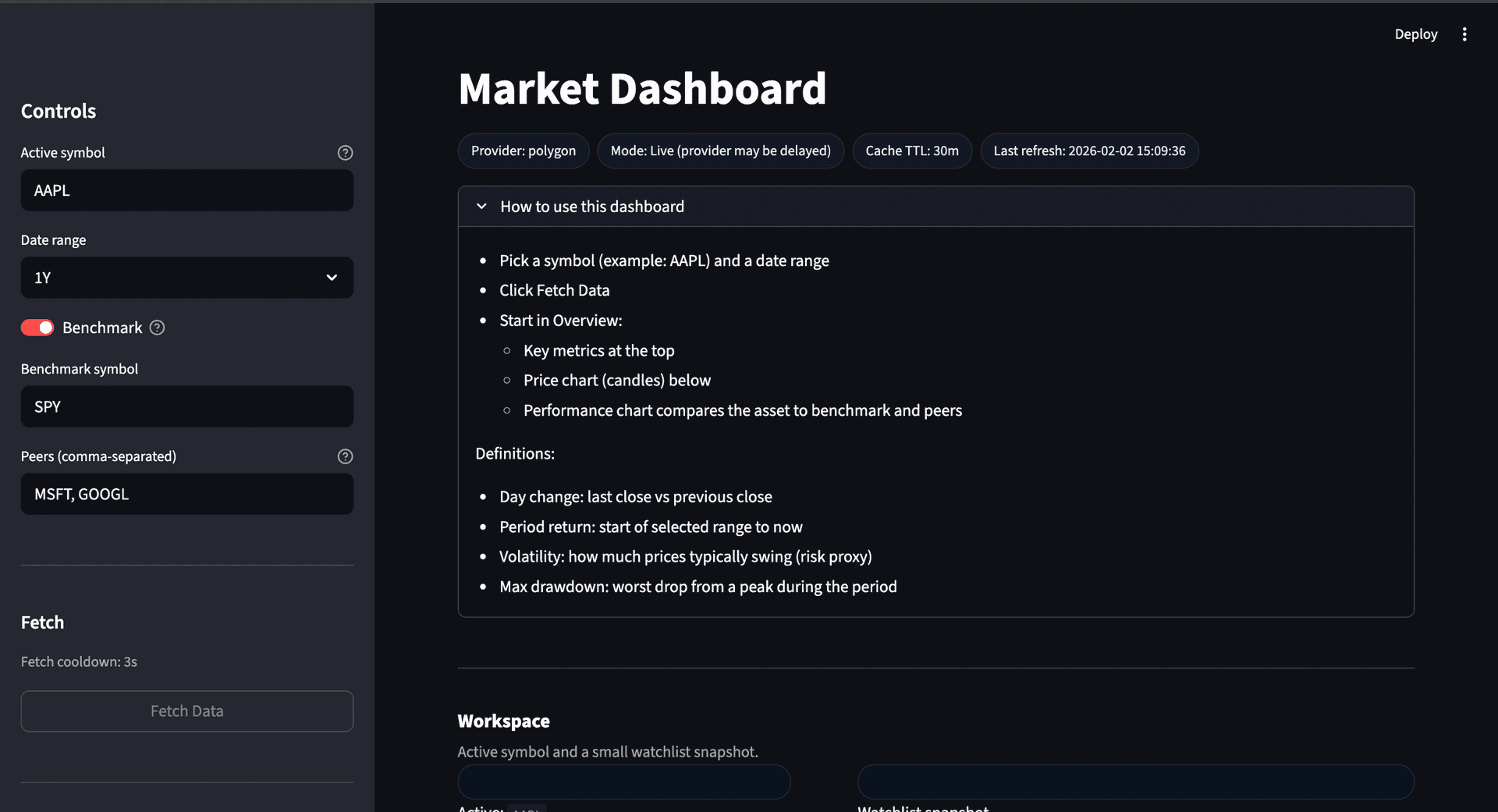1498x812 pixels.
Task: Click the help icon beside the Benchmark toggle
Action: (x=156, y=328)
